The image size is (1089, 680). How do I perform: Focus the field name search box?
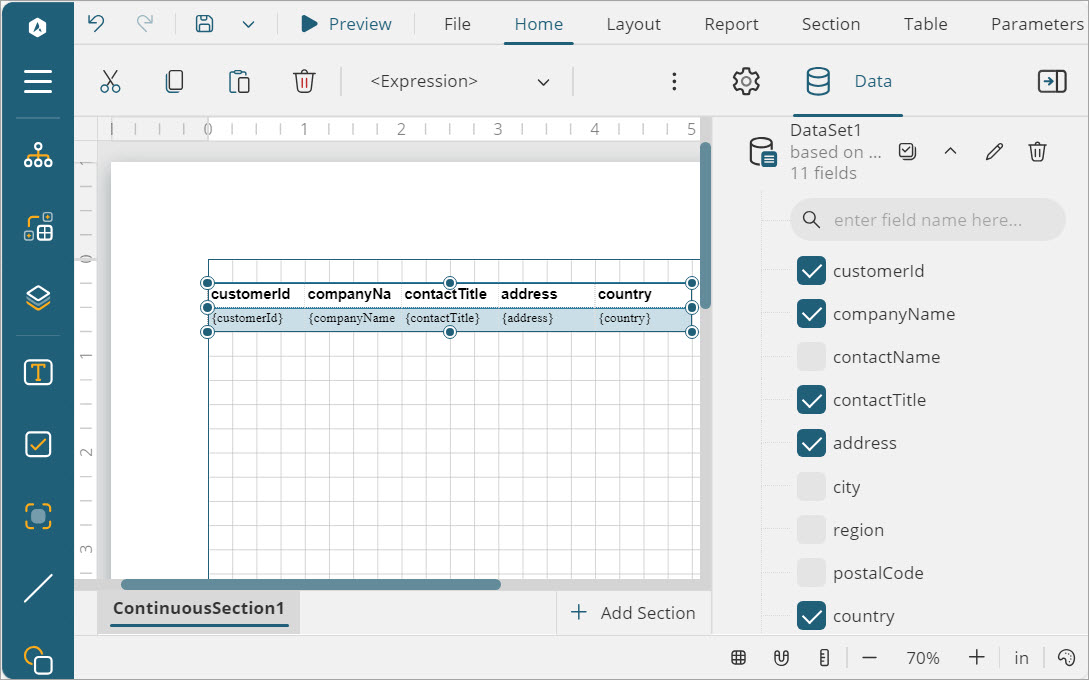point(928,220)
